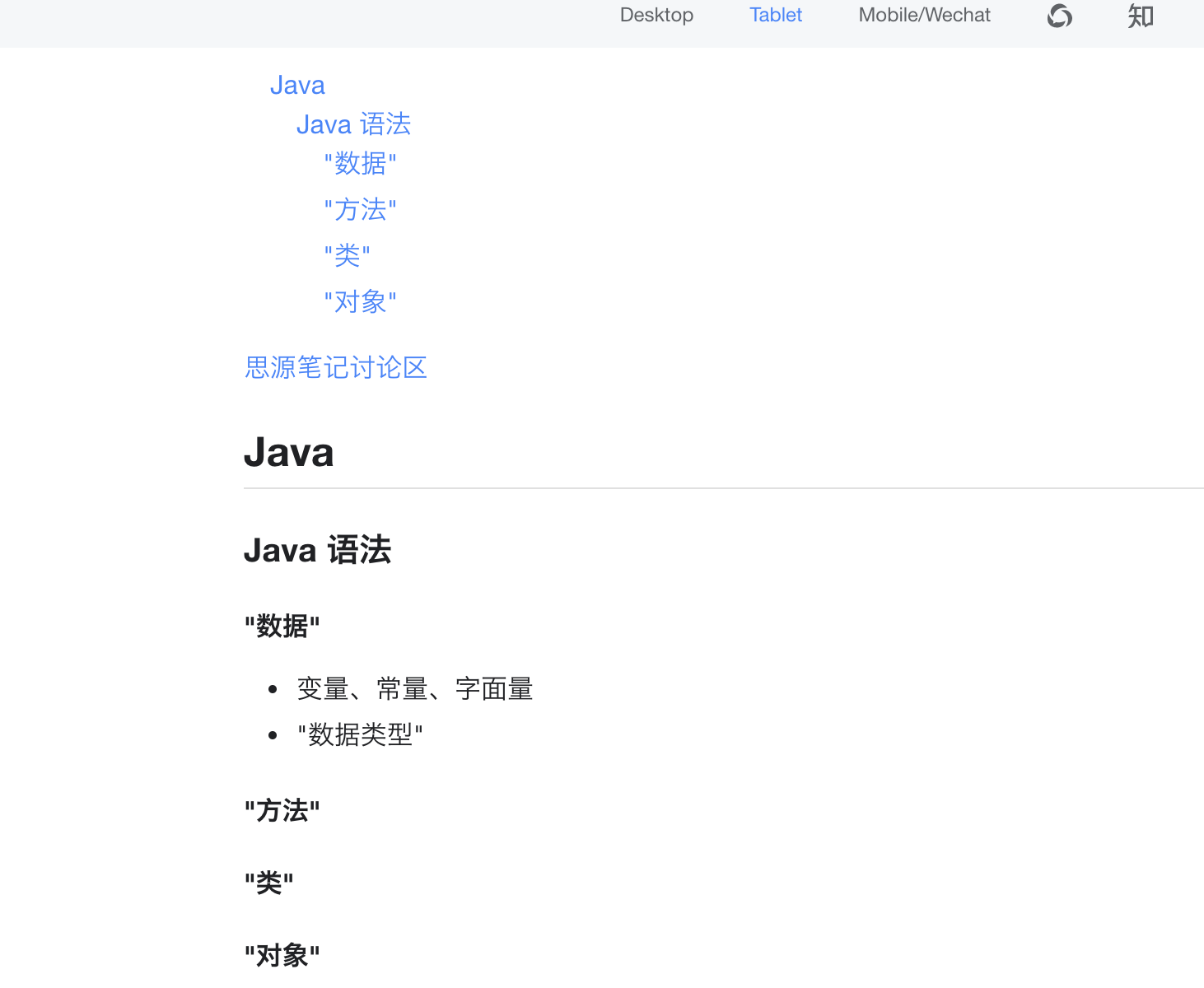Click the "数据" section heading

point(282,626)
